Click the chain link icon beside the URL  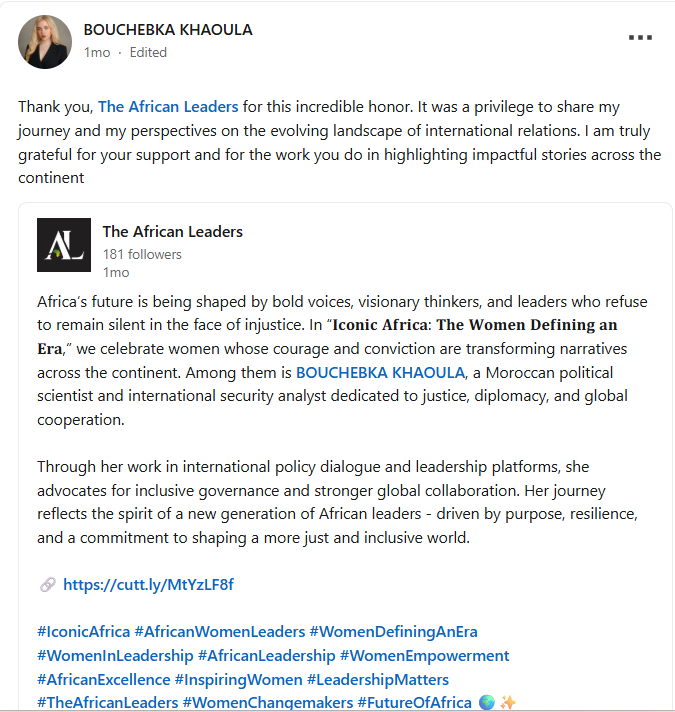coord(48,584)
